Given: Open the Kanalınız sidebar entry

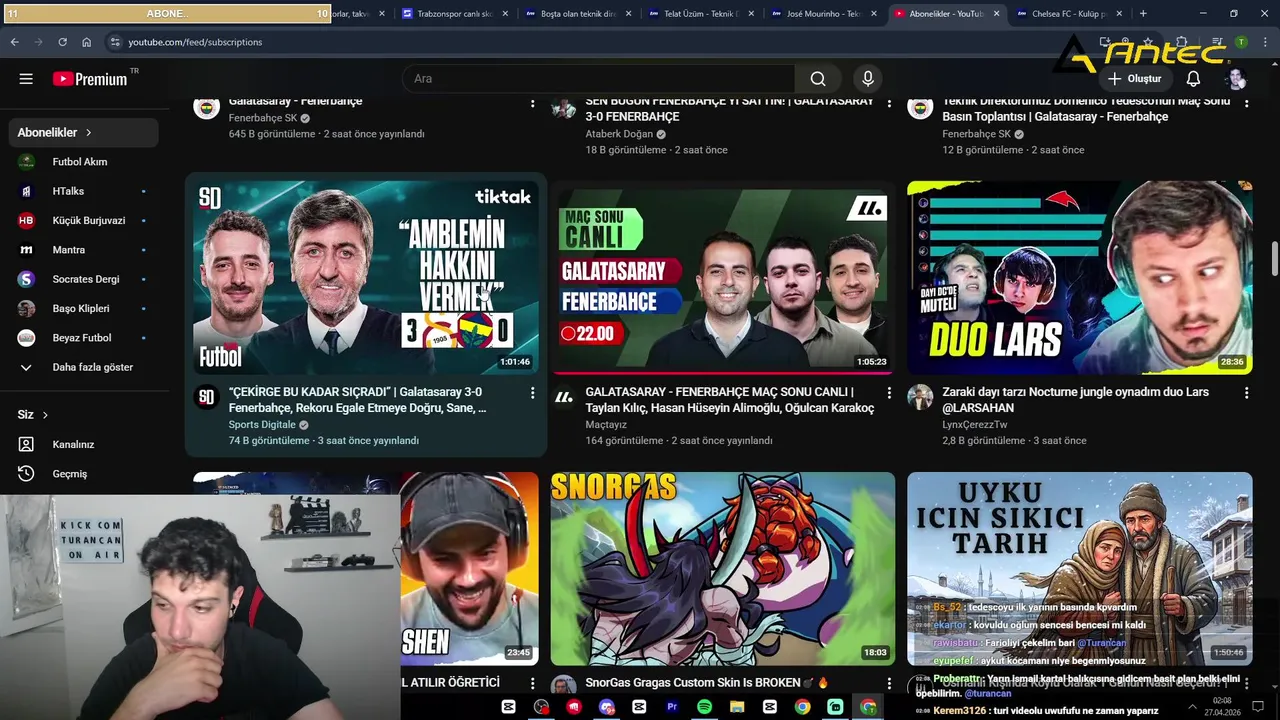Looking at the screenshot, I should coord(84,444).
